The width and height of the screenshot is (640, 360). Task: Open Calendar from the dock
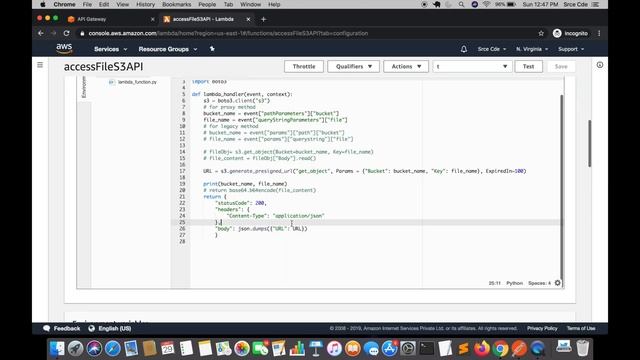click(x=168, y=349)
